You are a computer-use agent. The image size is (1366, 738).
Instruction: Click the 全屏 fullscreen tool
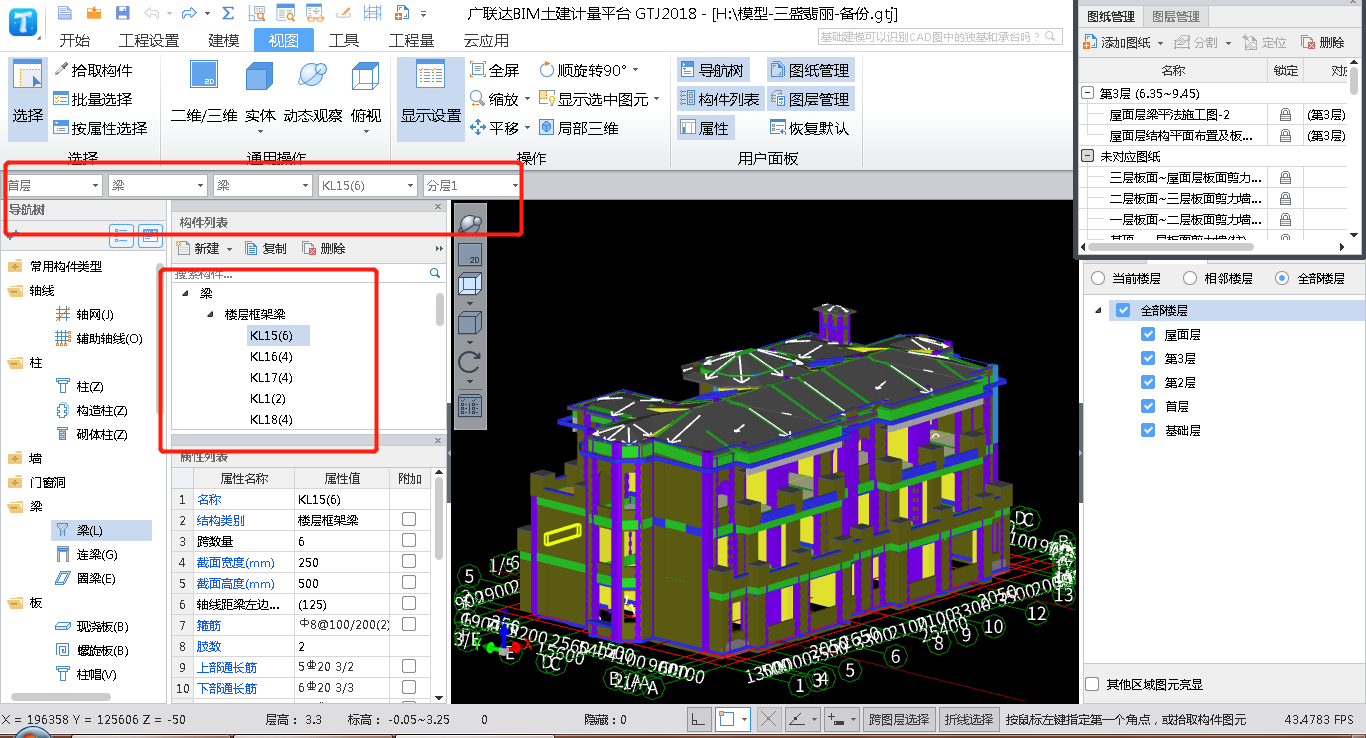coord(494,70)
